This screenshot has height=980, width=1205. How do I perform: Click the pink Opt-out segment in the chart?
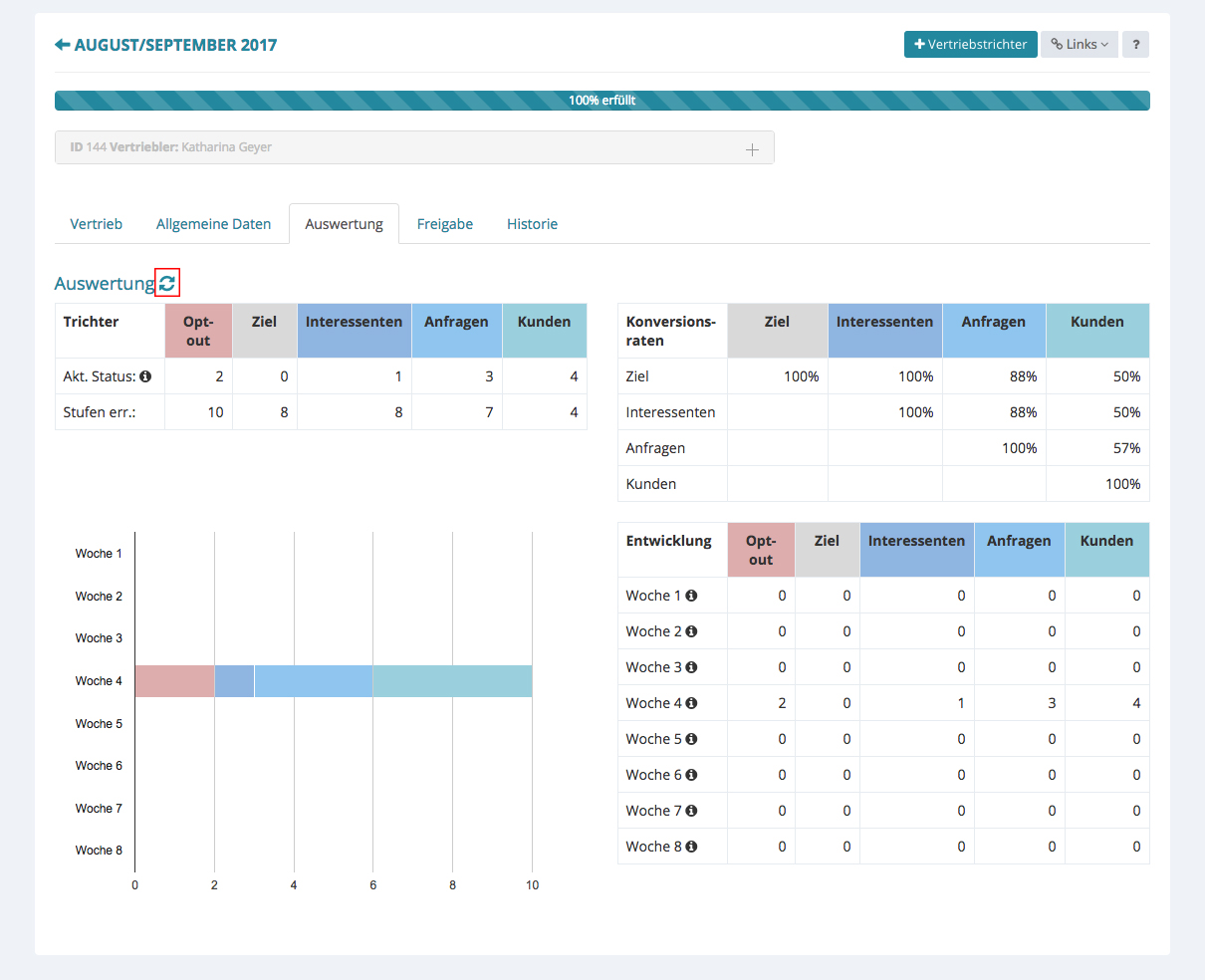tap(174, 681)
